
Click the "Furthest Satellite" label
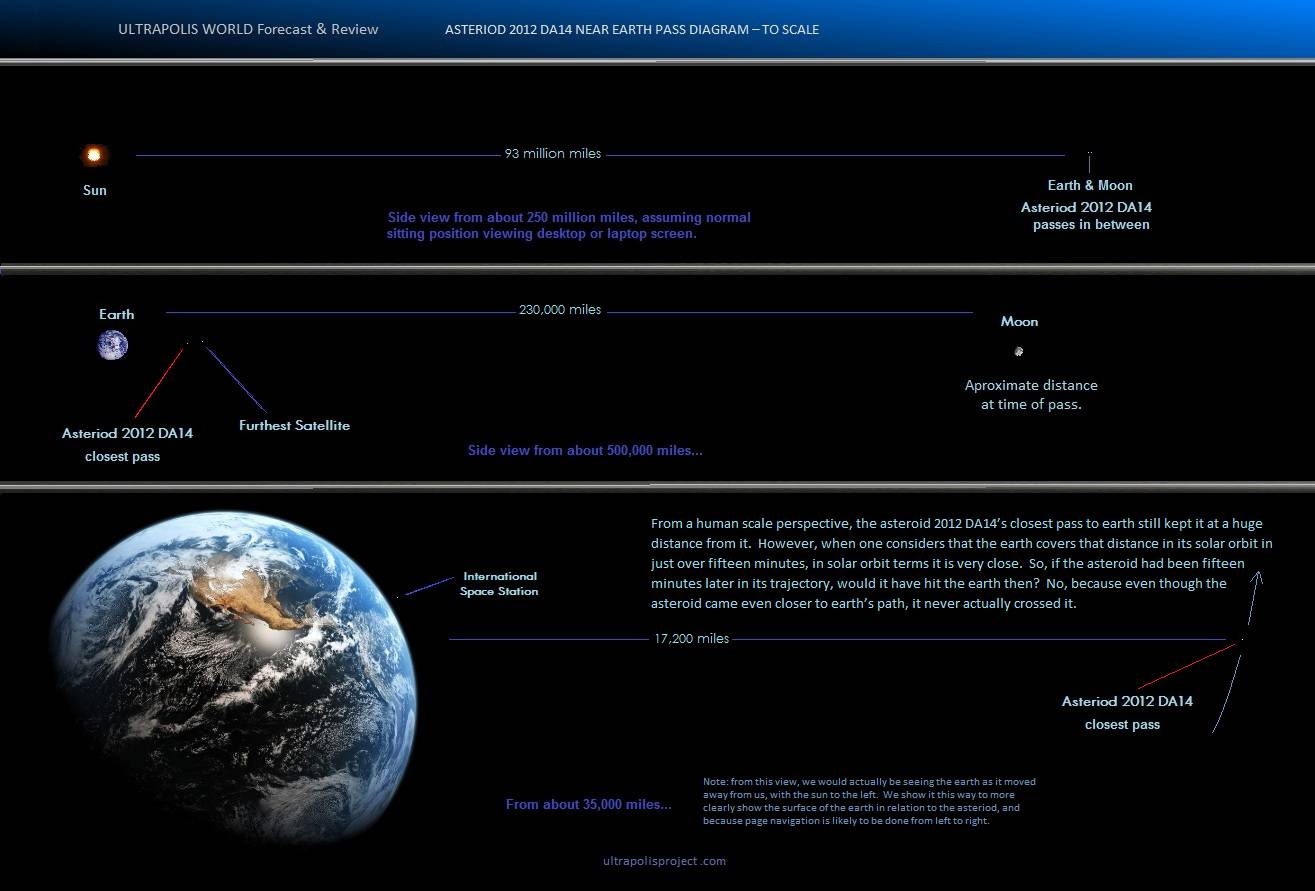click(x=294, y=425)
